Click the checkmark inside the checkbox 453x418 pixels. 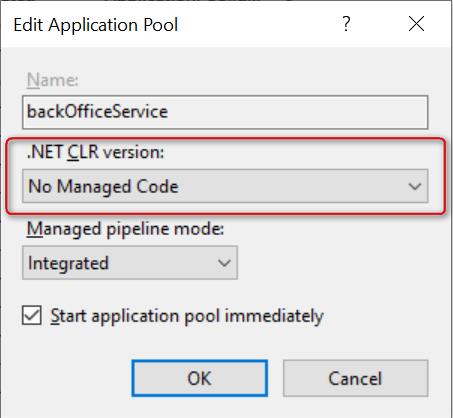(x=32, y=315)
